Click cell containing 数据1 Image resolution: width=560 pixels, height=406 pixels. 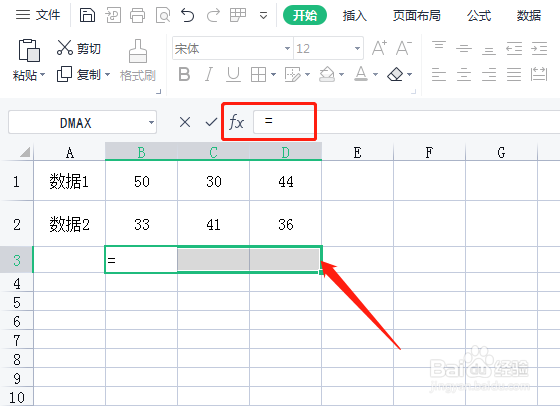tap(69, 181)
